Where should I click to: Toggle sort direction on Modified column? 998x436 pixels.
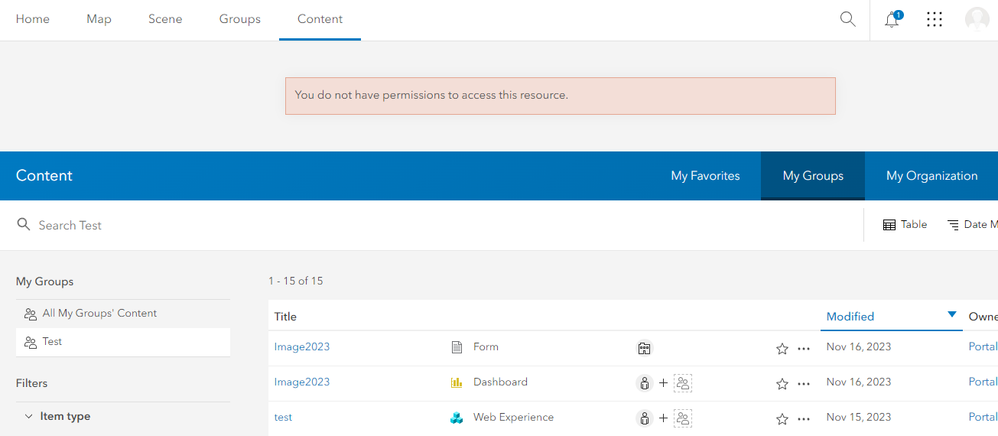click(x=951, y=315)
